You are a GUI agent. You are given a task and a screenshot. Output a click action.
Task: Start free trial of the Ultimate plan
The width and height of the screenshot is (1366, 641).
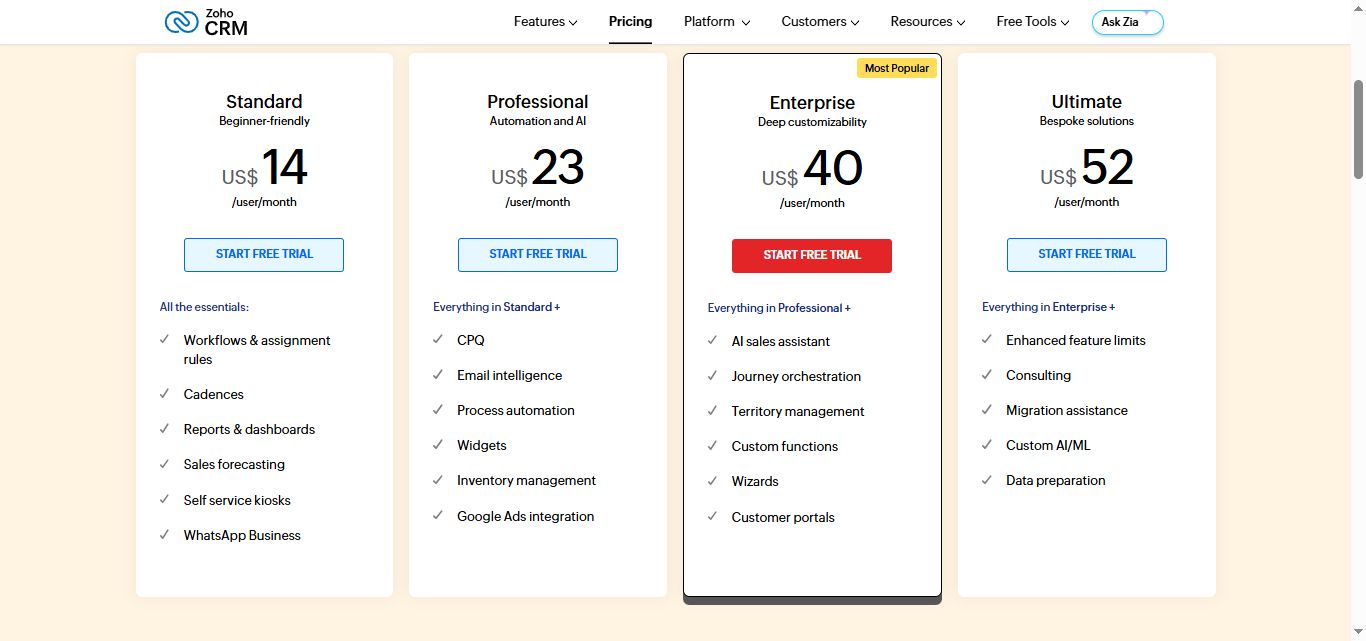point(1086,255)
